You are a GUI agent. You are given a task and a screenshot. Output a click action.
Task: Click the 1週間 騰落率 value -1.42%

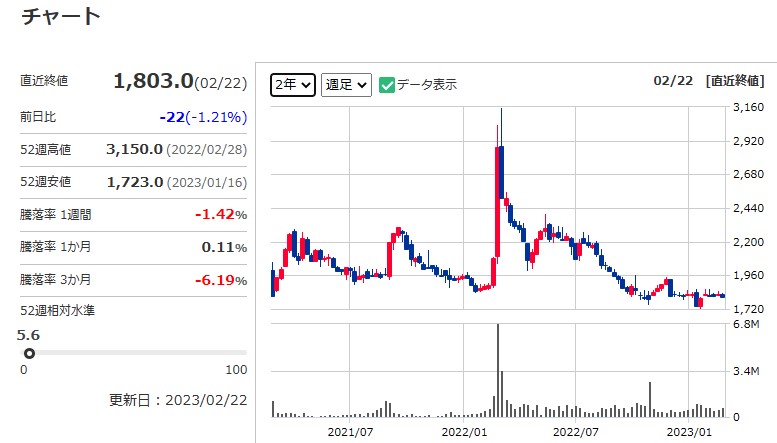pyautogui.click(x=221, y=215)
